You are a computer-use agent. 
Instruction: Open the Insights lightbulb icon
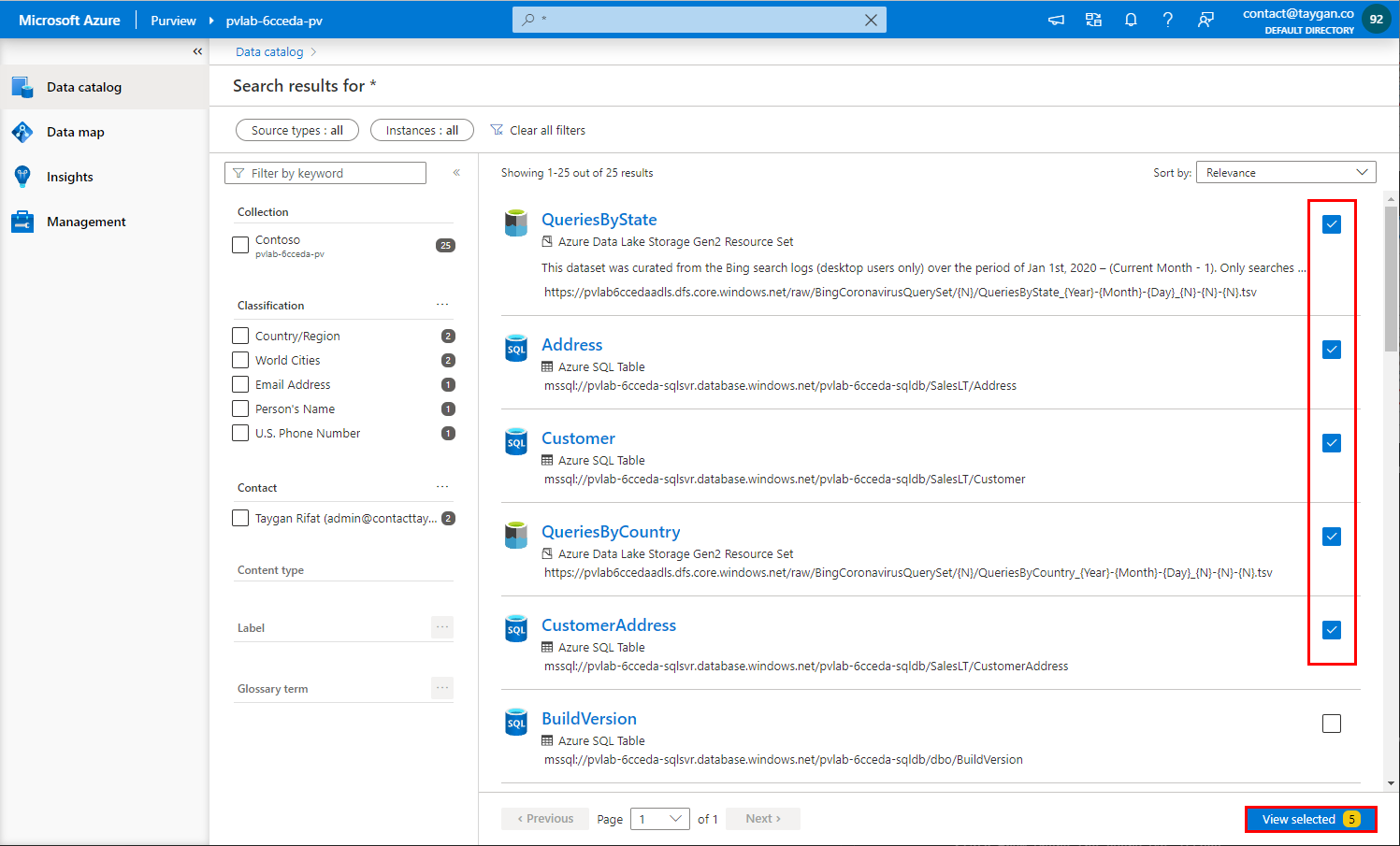[x=22, y=177]
